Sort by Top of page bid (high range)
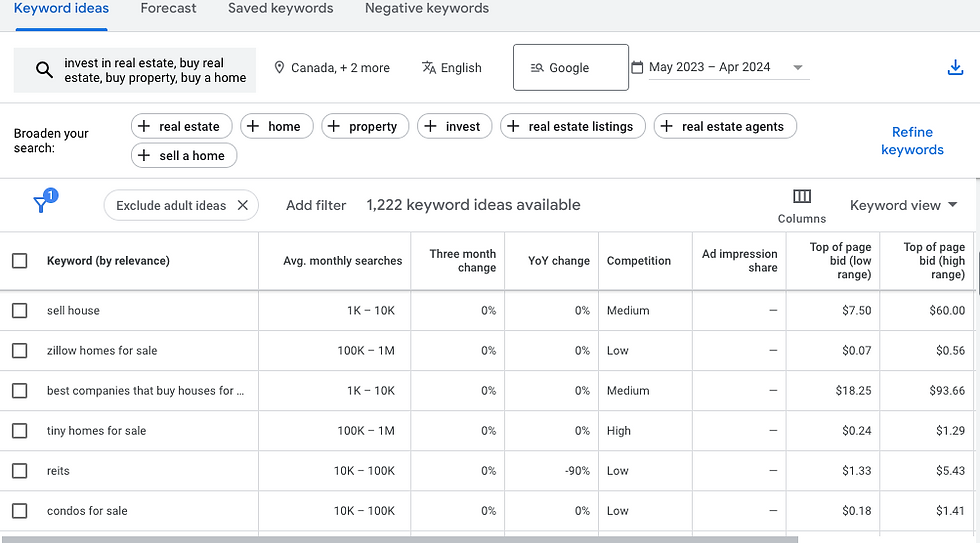This screenshot has height=543, width=980. click(934, 261)
